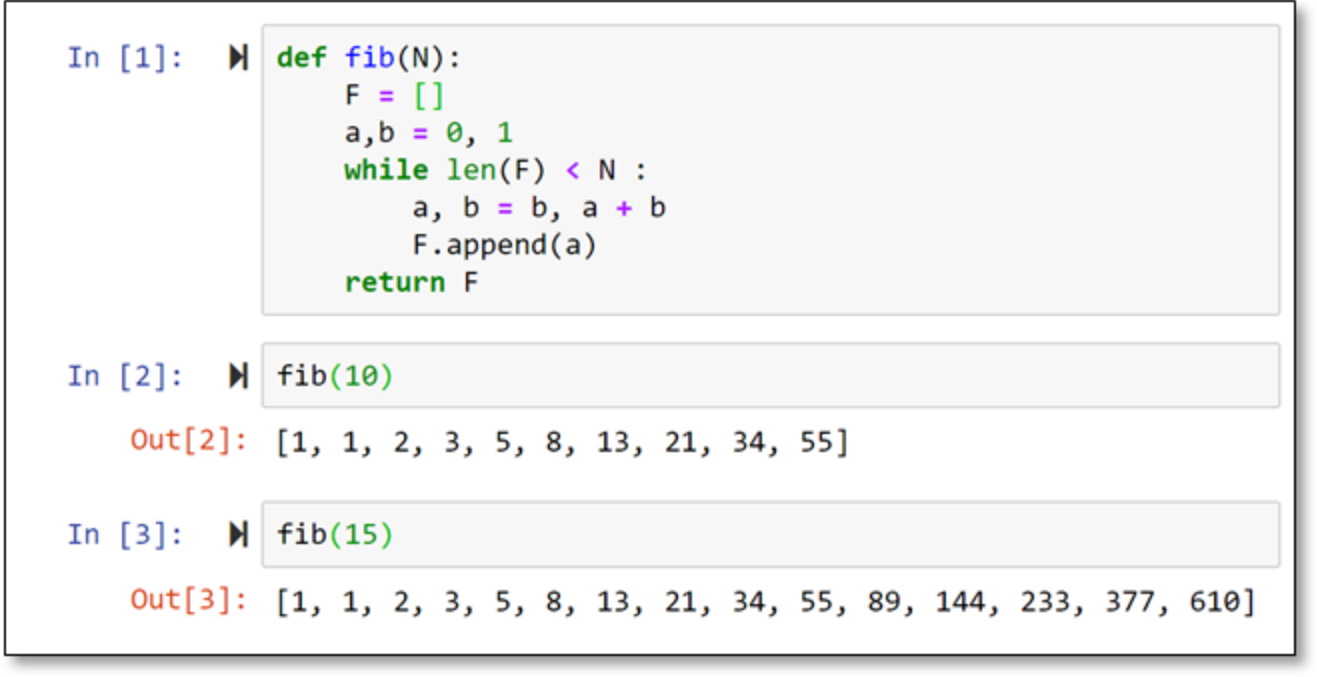Click the Out[3] output prompt label
The width and height of the screenshot is (1317, 677).
click(x=188, y=600)
